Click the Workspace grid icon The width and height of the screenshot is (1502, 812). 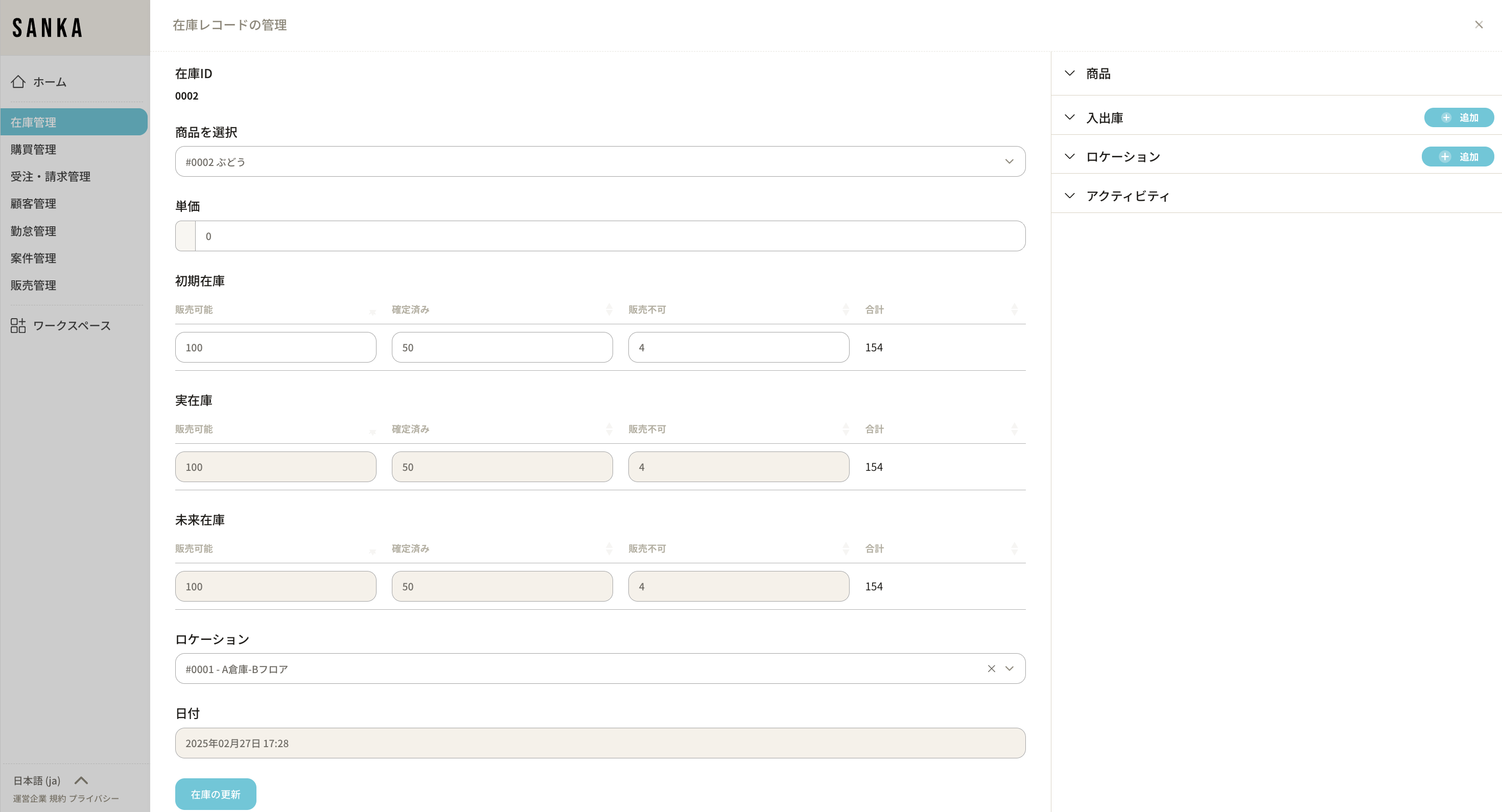point(18,325)
